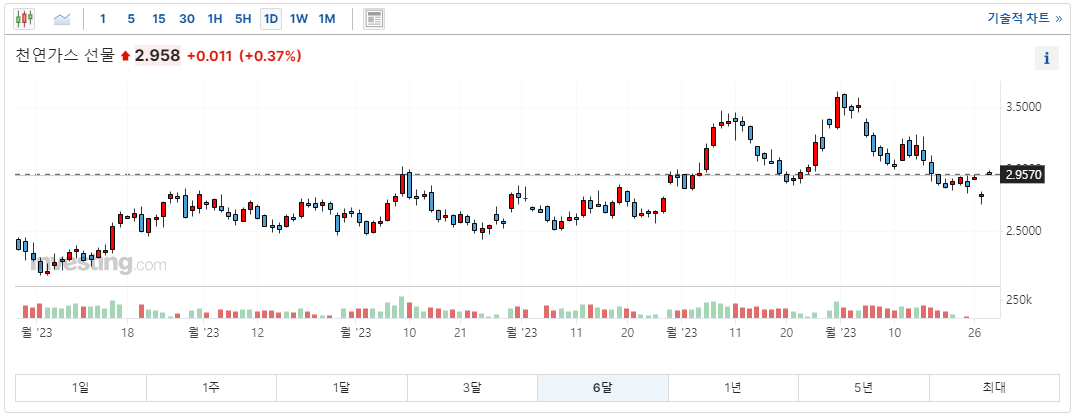This screenshot has height=416, width=1082.
Task: Set interval to 30 minutes
Action: point(187,19)
